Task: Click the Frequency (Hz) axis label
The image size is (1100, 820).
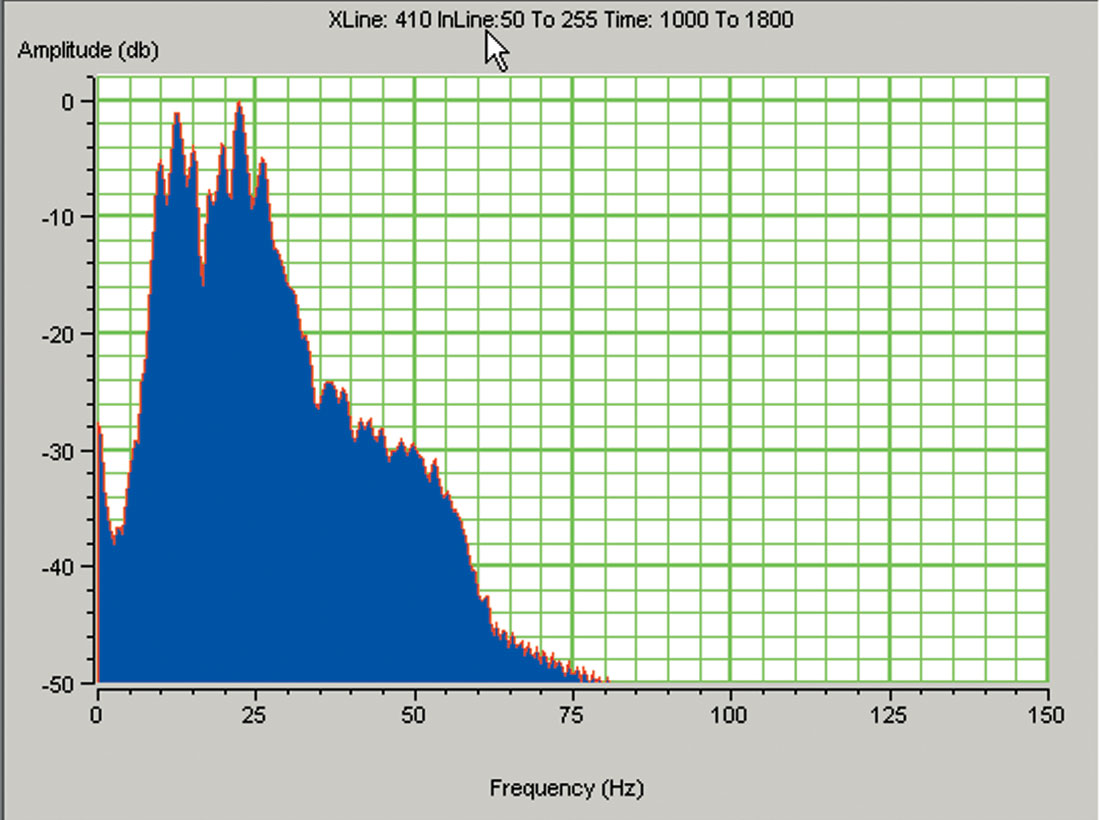Action: [567, 788]
